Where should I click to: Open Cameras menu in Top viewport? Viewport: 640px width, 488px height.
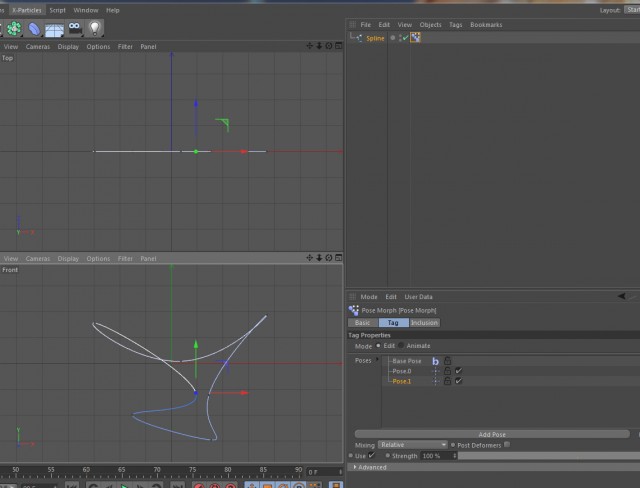click(38, 47)
